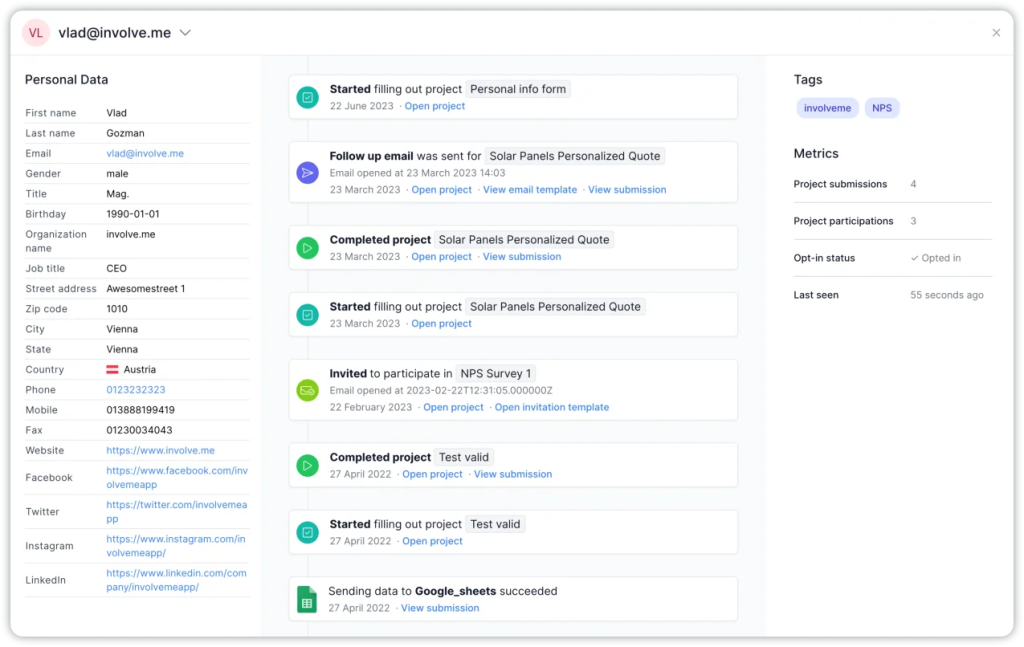Select the involveme tag
Image resolution: width=1024 pixels, height=647 pixels.
(x=827, y=107)
